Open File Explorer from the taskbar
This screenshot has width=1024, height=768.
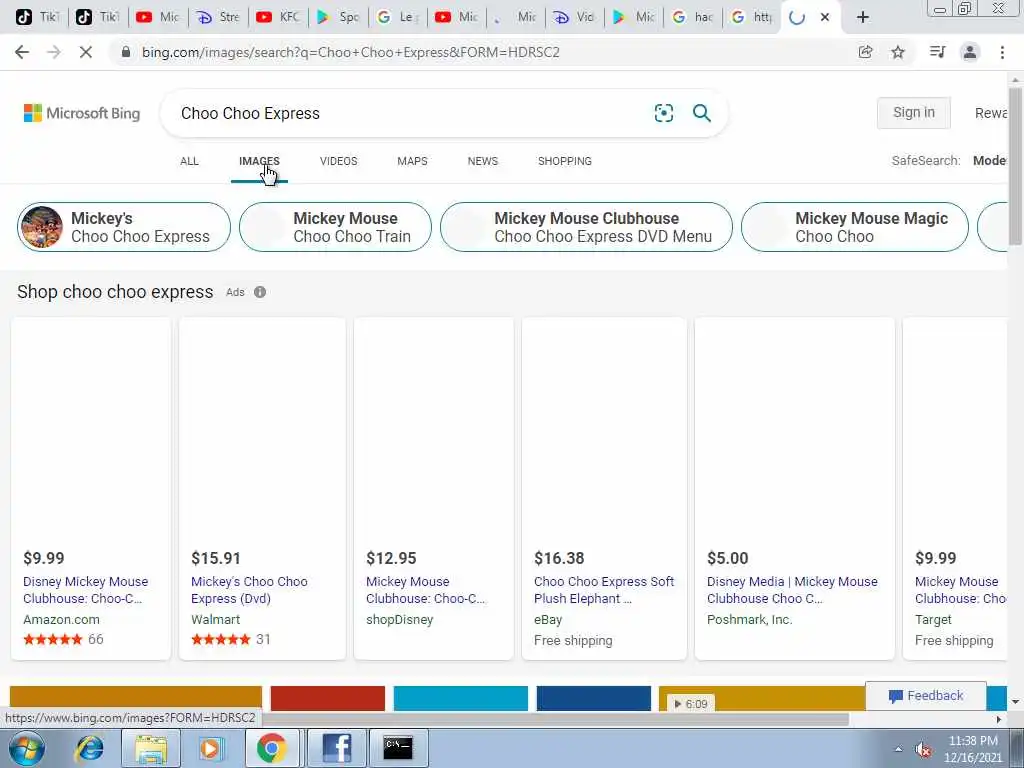click(x=151, y=748)
